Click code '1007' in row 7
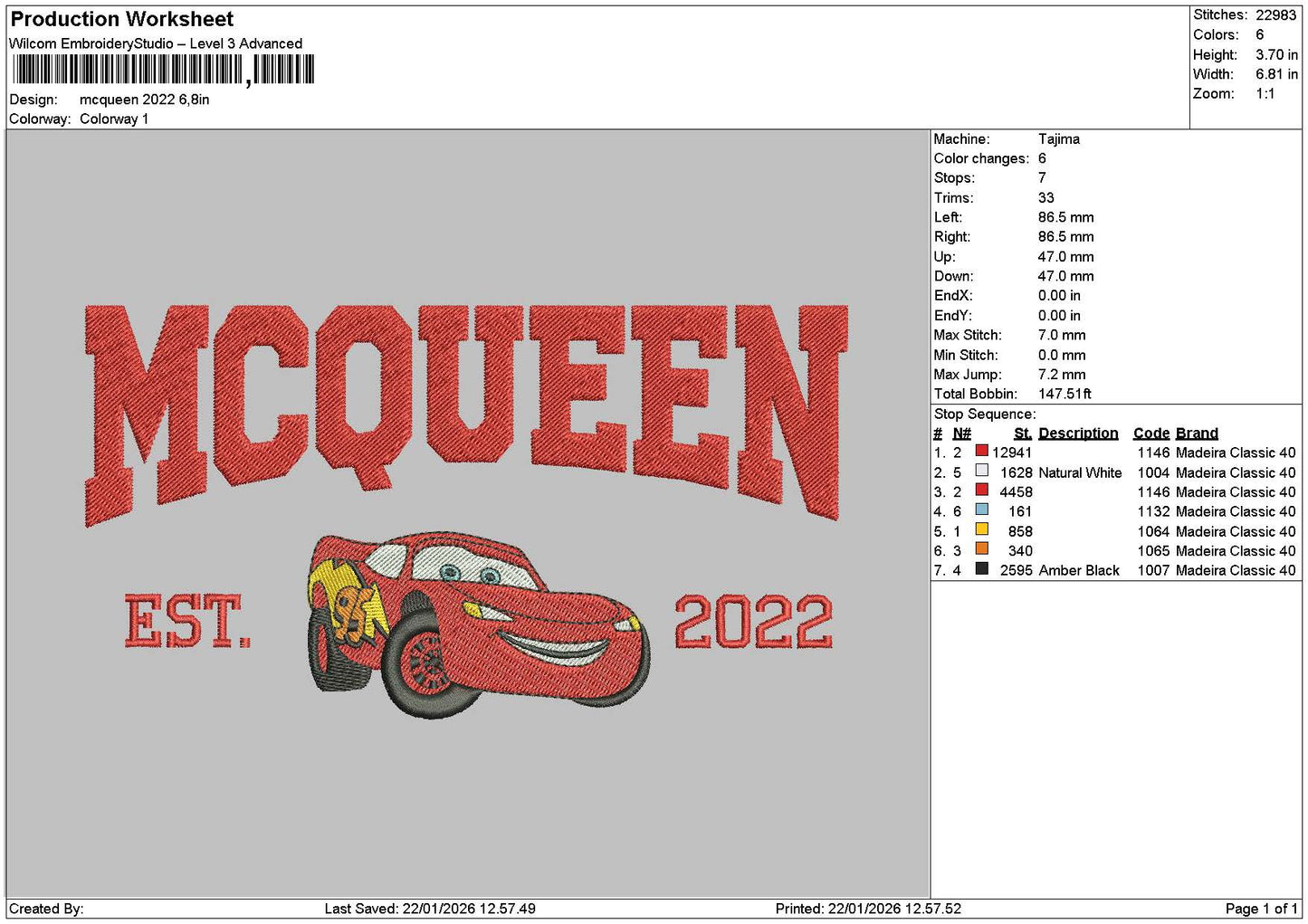This screenshot has height=924, width=1308. click(x=1153, y=570)
